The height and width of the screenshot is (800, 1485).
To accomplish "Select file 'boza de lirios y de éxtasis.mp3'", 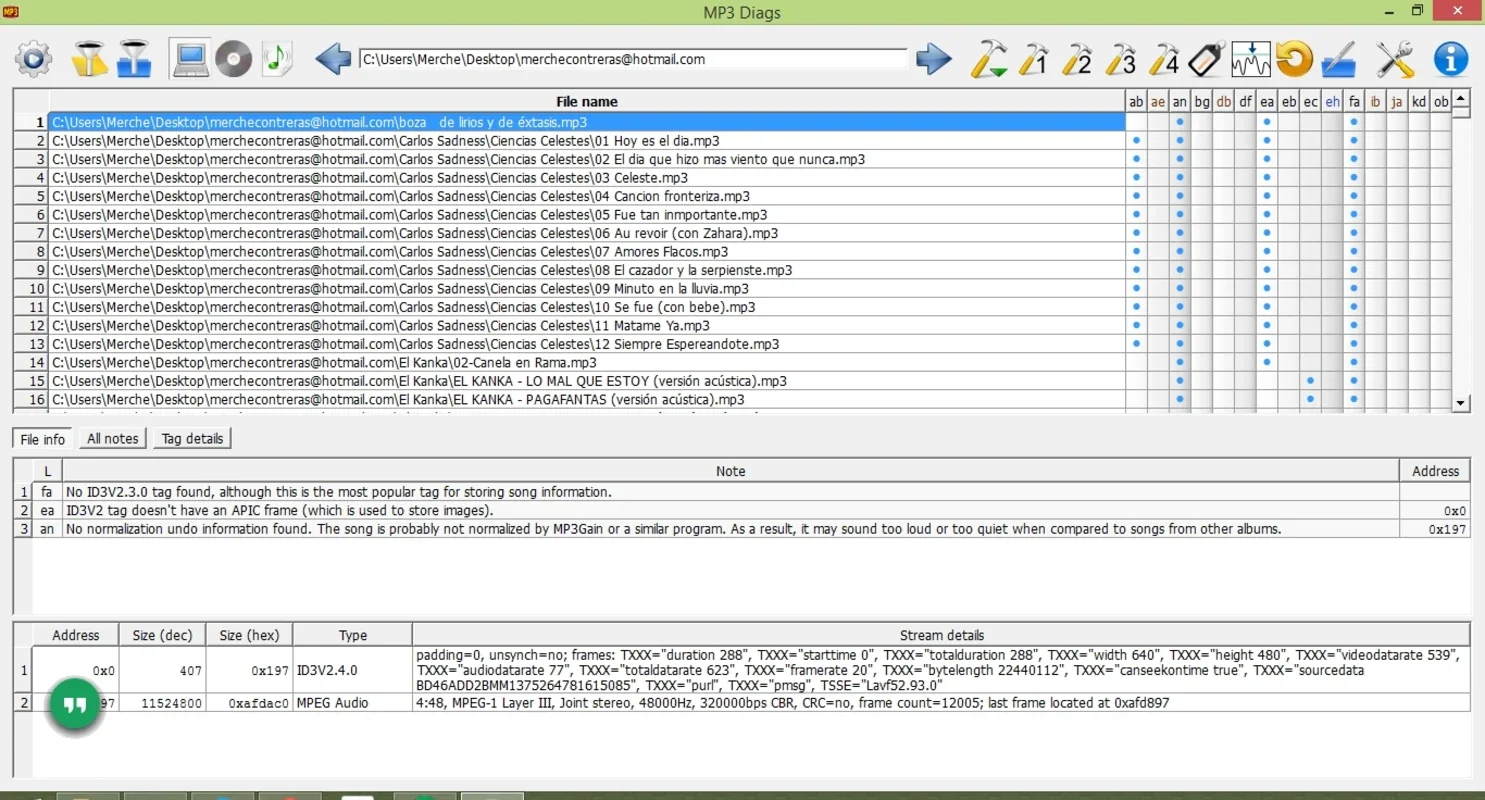I will point(587,122).
